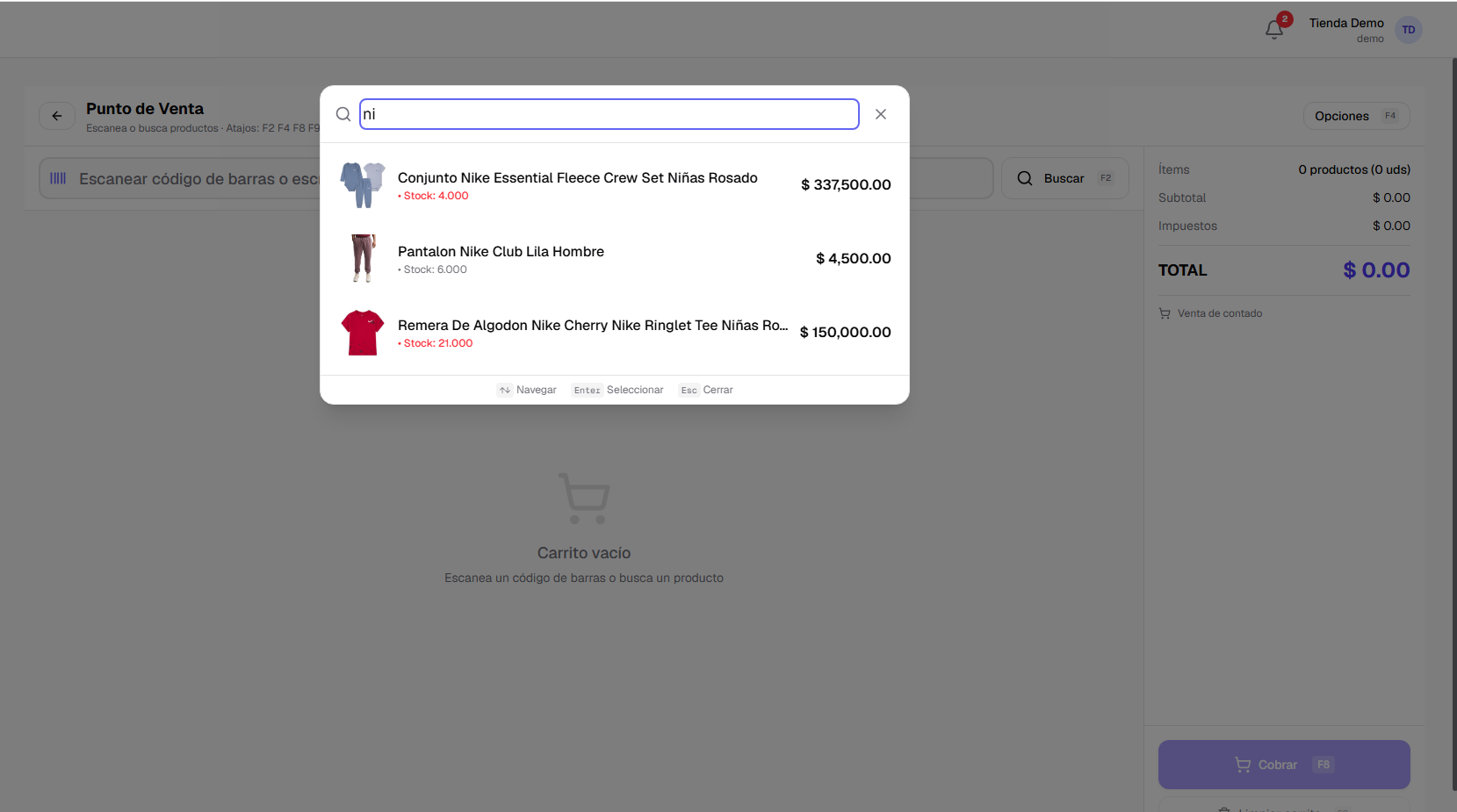Focus the search field containing 'ni'

tap(609, 114)
